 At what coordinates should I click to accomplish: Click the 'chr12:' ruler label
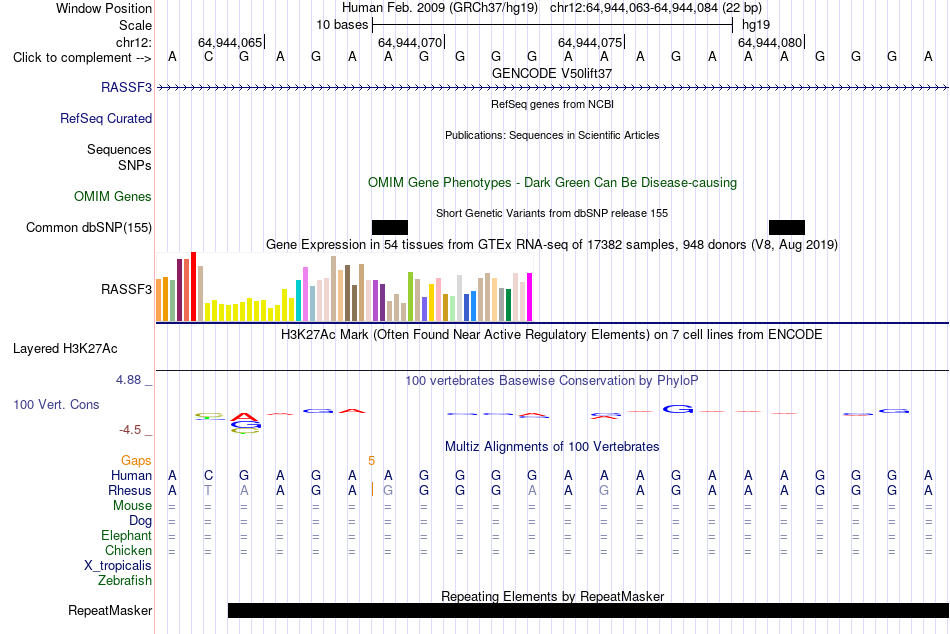(x=134, y=42)
